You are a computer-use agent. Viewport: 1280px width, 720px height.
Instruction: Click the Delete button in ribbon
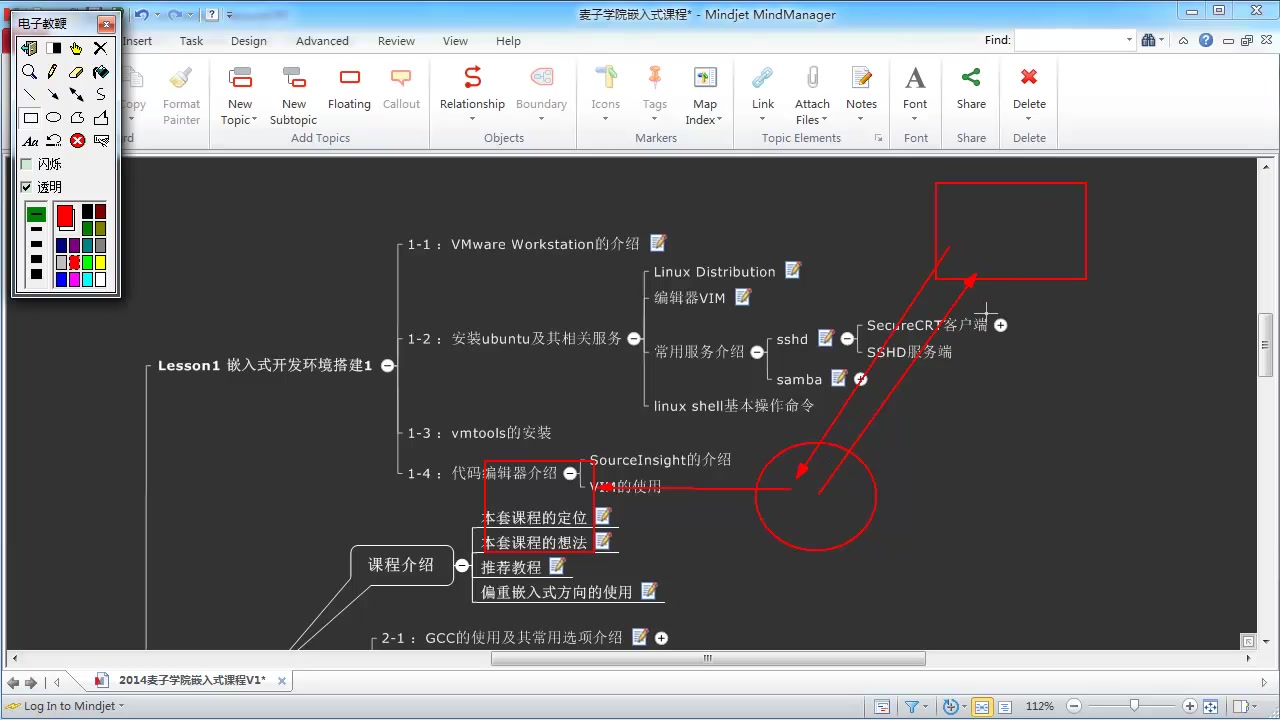tap(1029, 95)
